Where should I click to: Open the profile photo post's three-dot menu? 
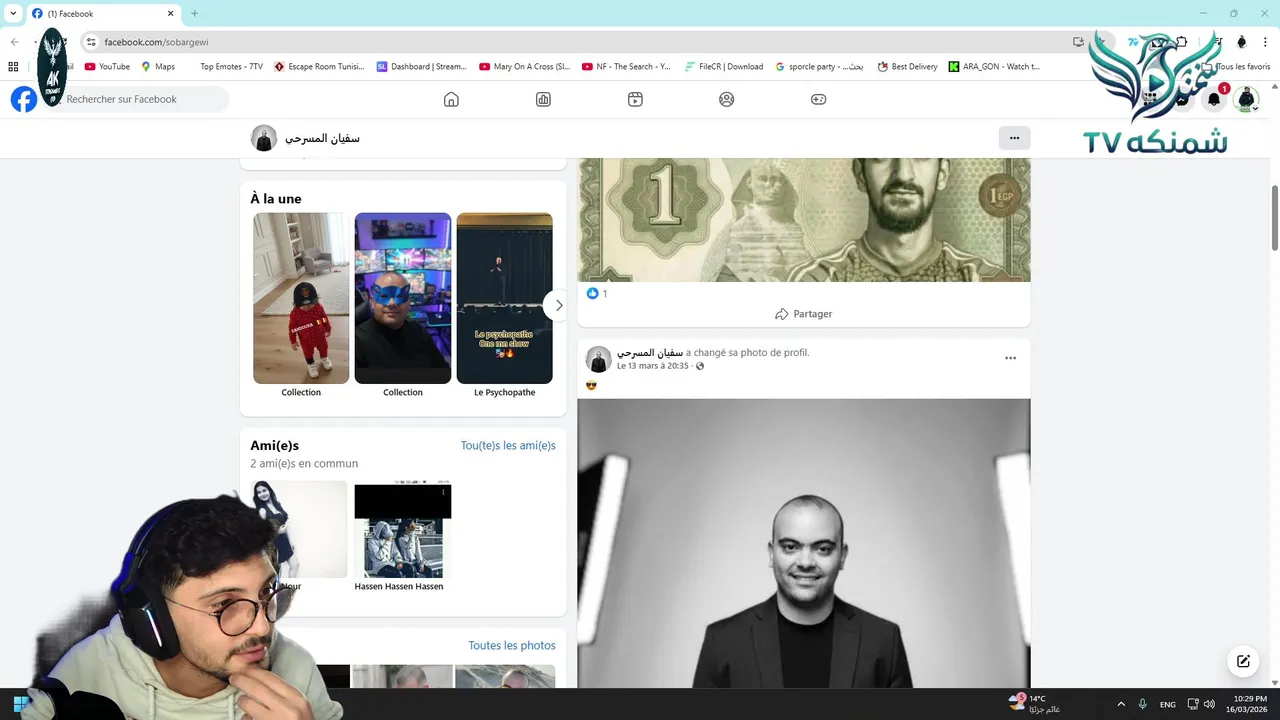point(1010,358)
